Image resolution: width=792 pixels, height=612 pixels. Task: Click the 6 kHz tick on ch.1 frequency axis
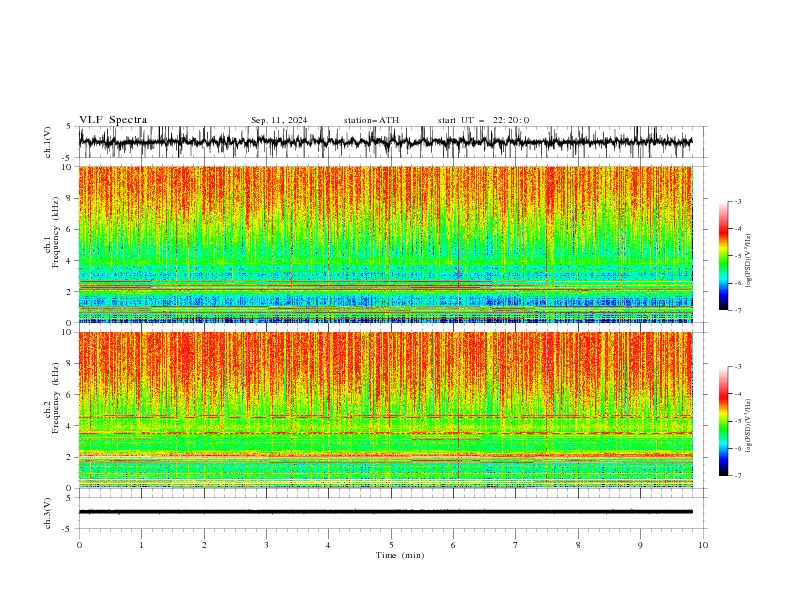click(x=71, y=229)
